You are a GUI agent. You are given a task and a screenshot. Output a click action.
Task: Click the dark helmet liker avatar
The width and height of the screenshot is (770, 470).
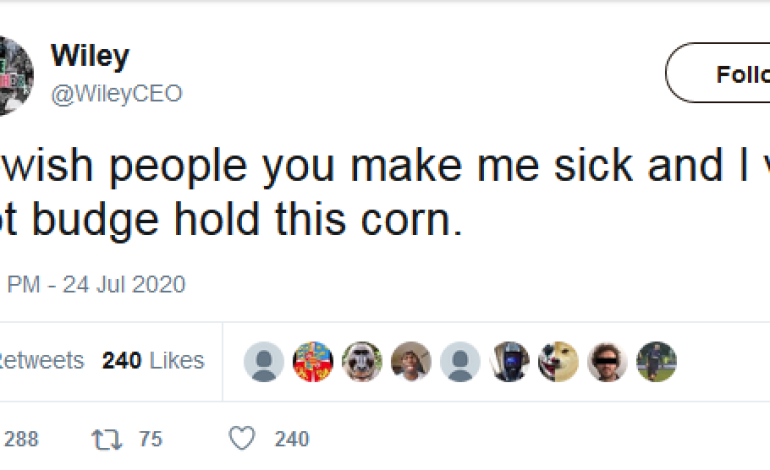click(509, 361)
